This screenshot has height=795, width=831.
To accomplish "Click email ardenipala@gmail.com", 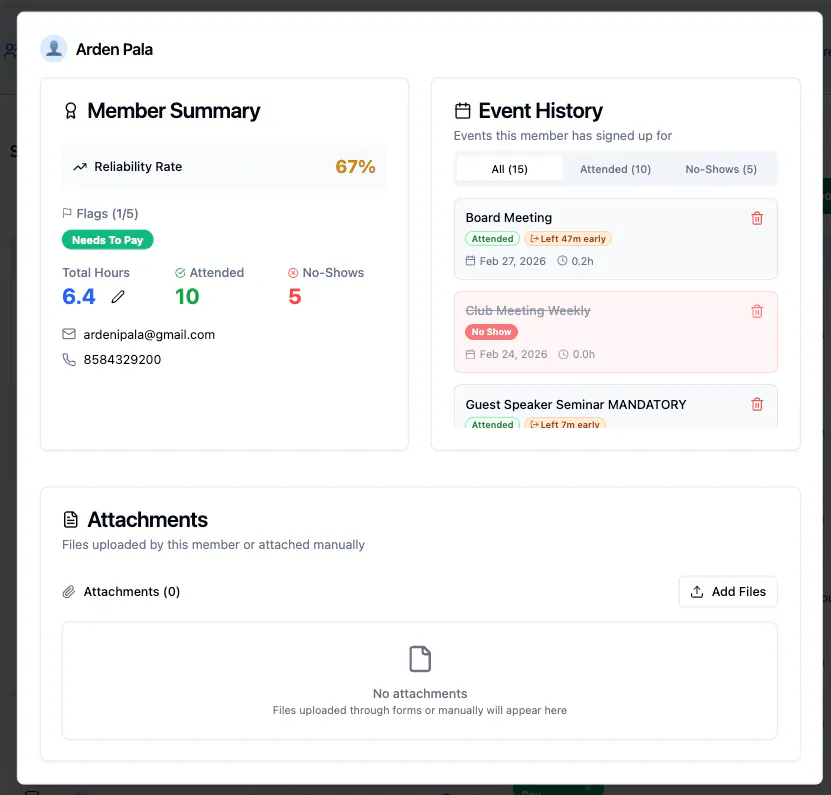I will (x=149, y=334).
